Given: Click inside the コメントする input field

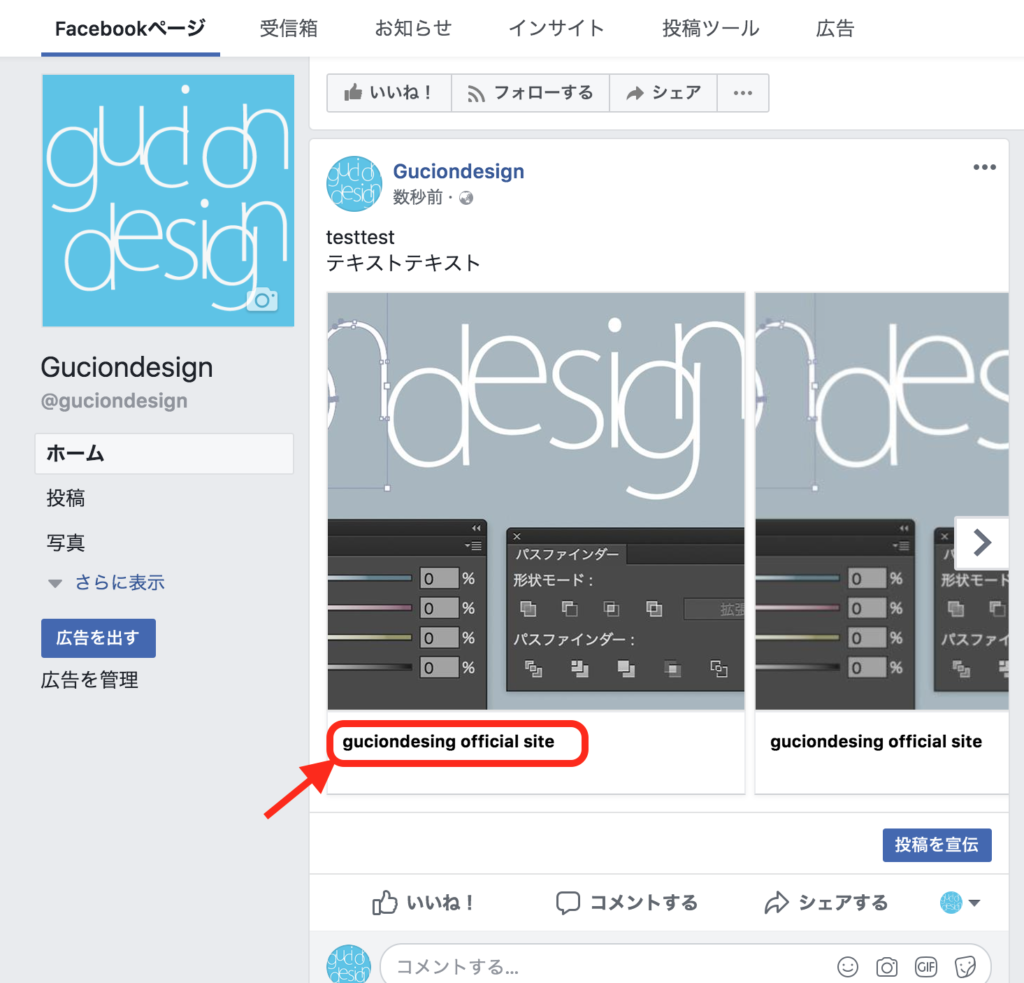Looking at the screenshot, I should point(600,967).
